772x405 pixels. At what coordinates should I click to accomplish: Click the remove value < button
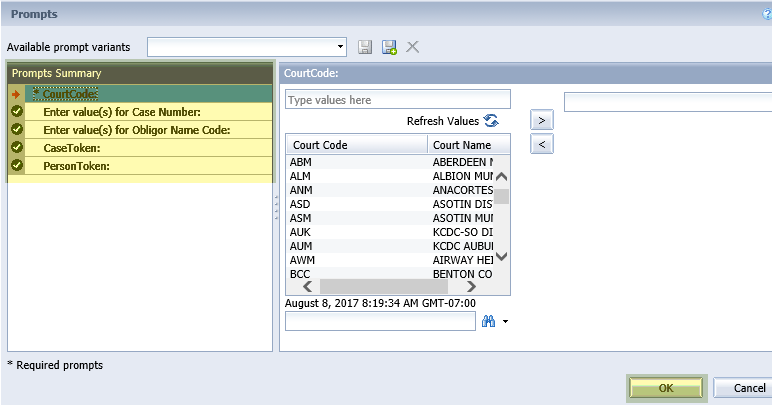542,144
